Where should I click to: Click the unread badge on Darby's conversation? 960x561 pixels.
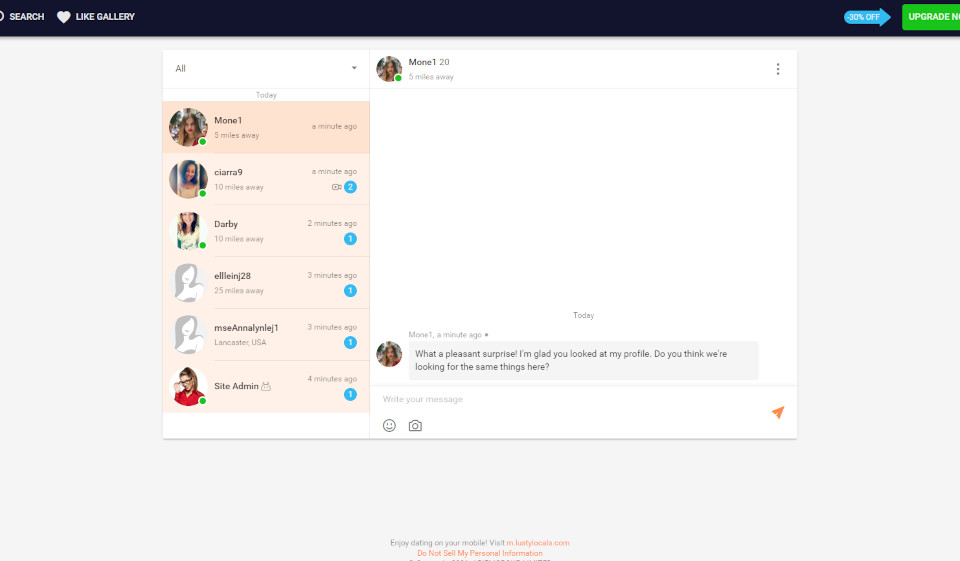click(x=350, y=239)
